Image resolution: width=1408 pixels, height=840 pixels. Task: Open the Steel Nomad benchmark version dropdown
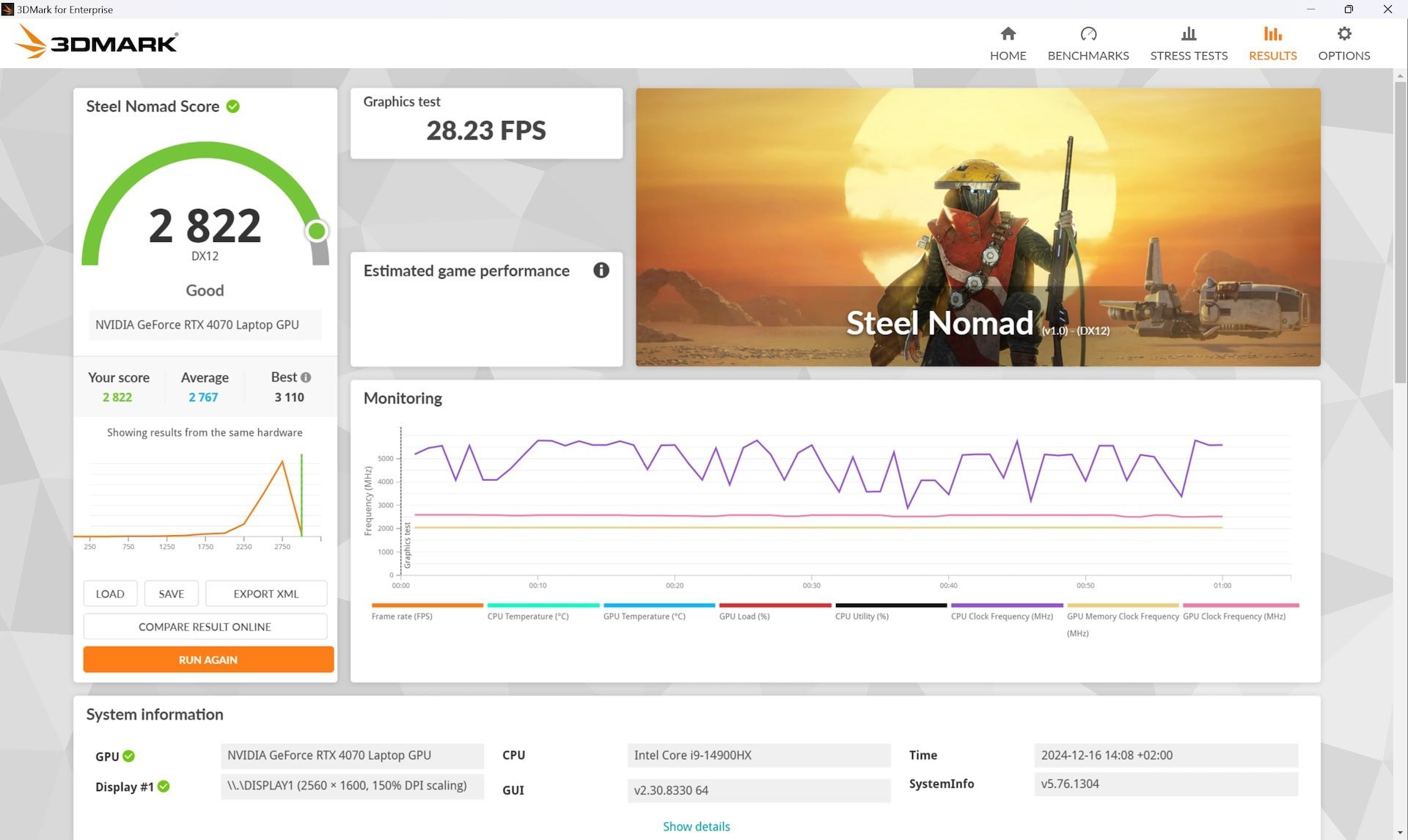click(x=1054, y=330)
